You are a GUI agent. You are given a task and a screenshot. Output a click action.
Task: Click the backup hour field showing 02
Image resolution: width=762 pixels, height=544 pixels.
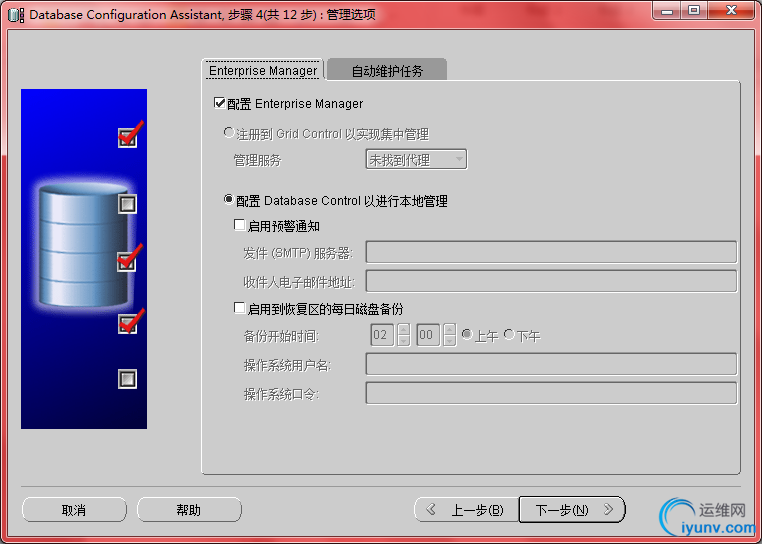click(x=382, y=334)
